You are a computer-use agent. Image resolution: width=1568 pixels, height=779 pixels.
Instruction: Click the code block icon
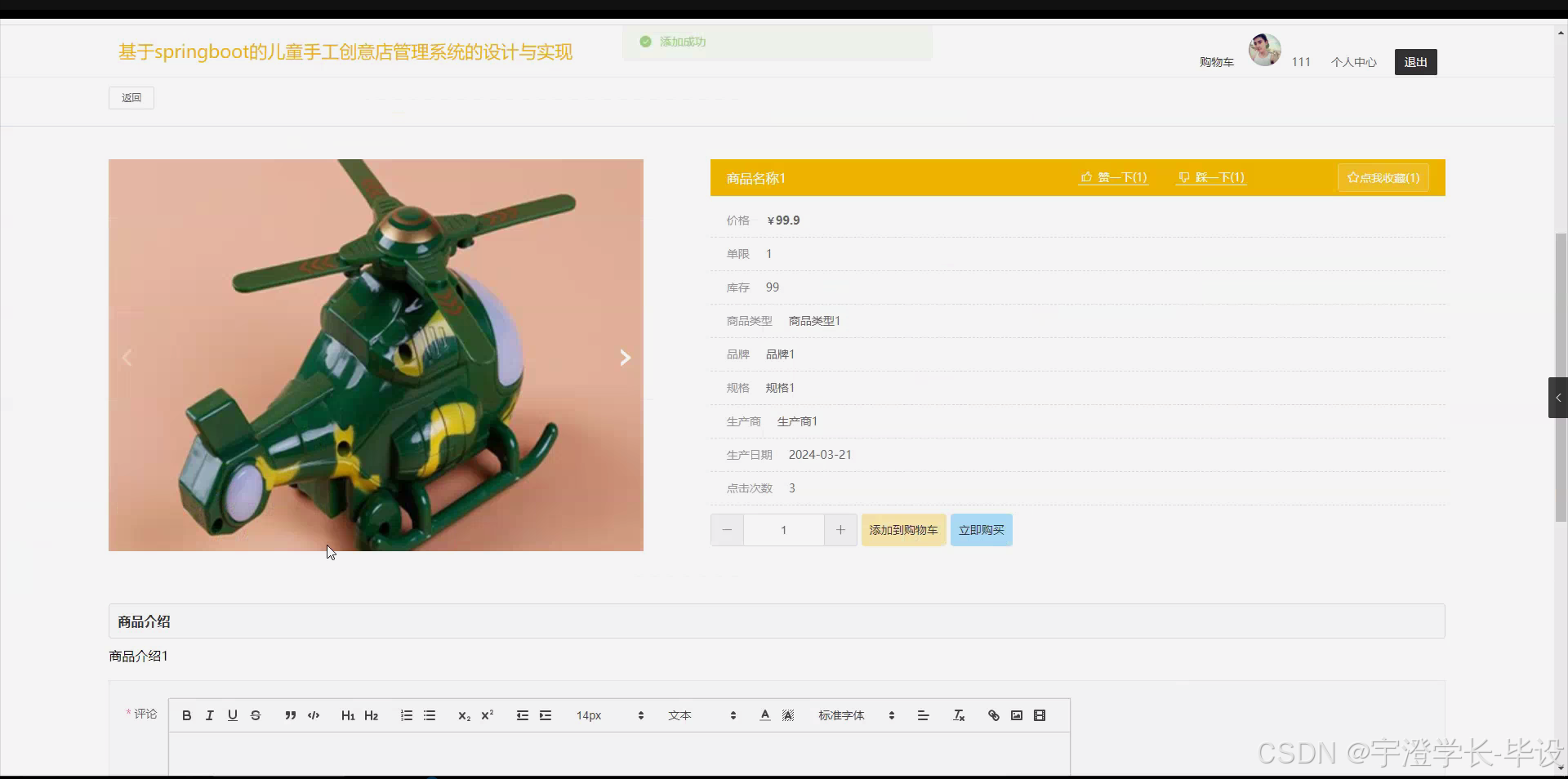click(x=313, y=715)
